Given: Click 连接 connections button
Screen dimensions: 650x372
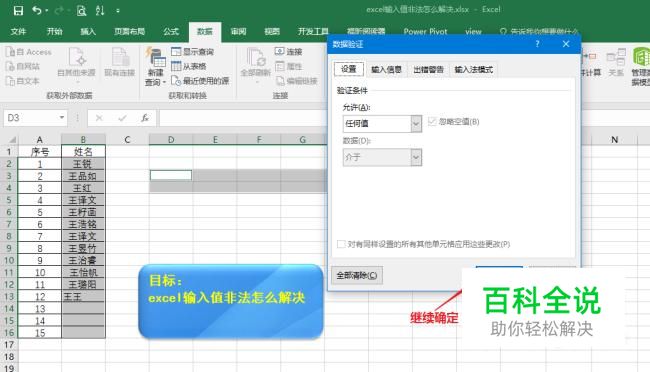Looking at the screenshot, I should pos(289,51).
